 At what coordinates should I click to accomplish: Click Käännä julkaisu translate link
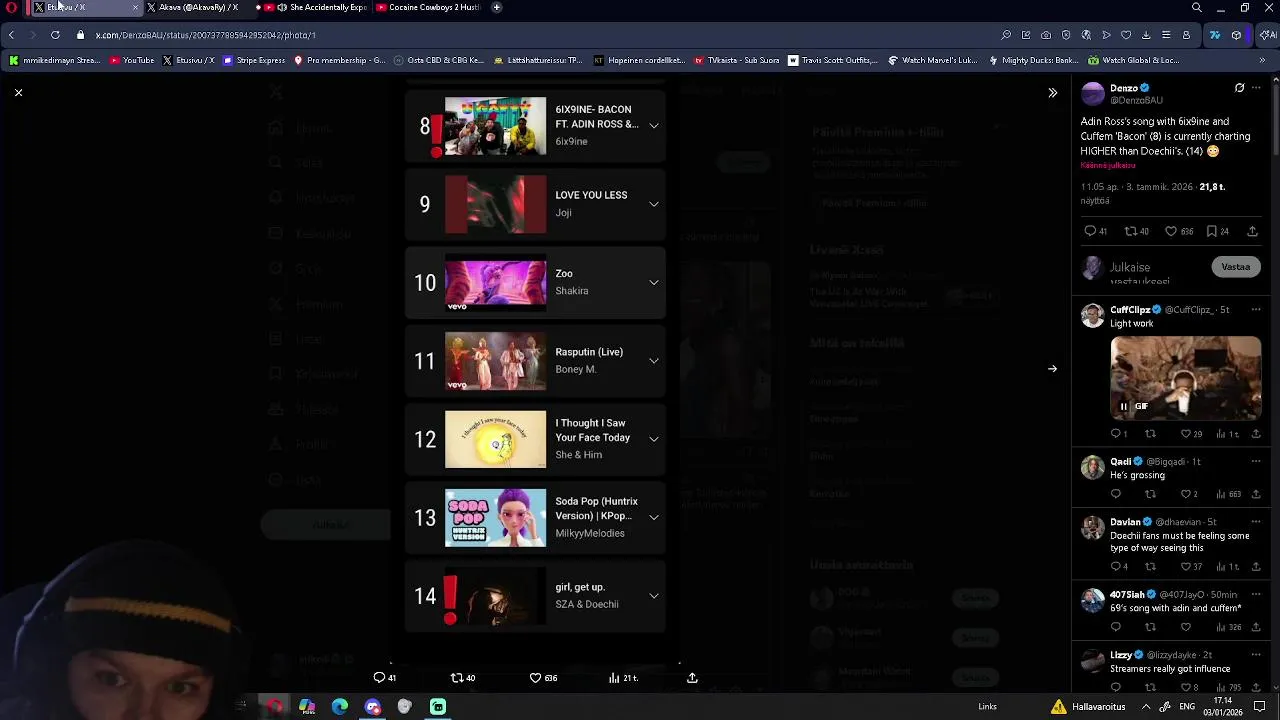tap(1108, 165)
